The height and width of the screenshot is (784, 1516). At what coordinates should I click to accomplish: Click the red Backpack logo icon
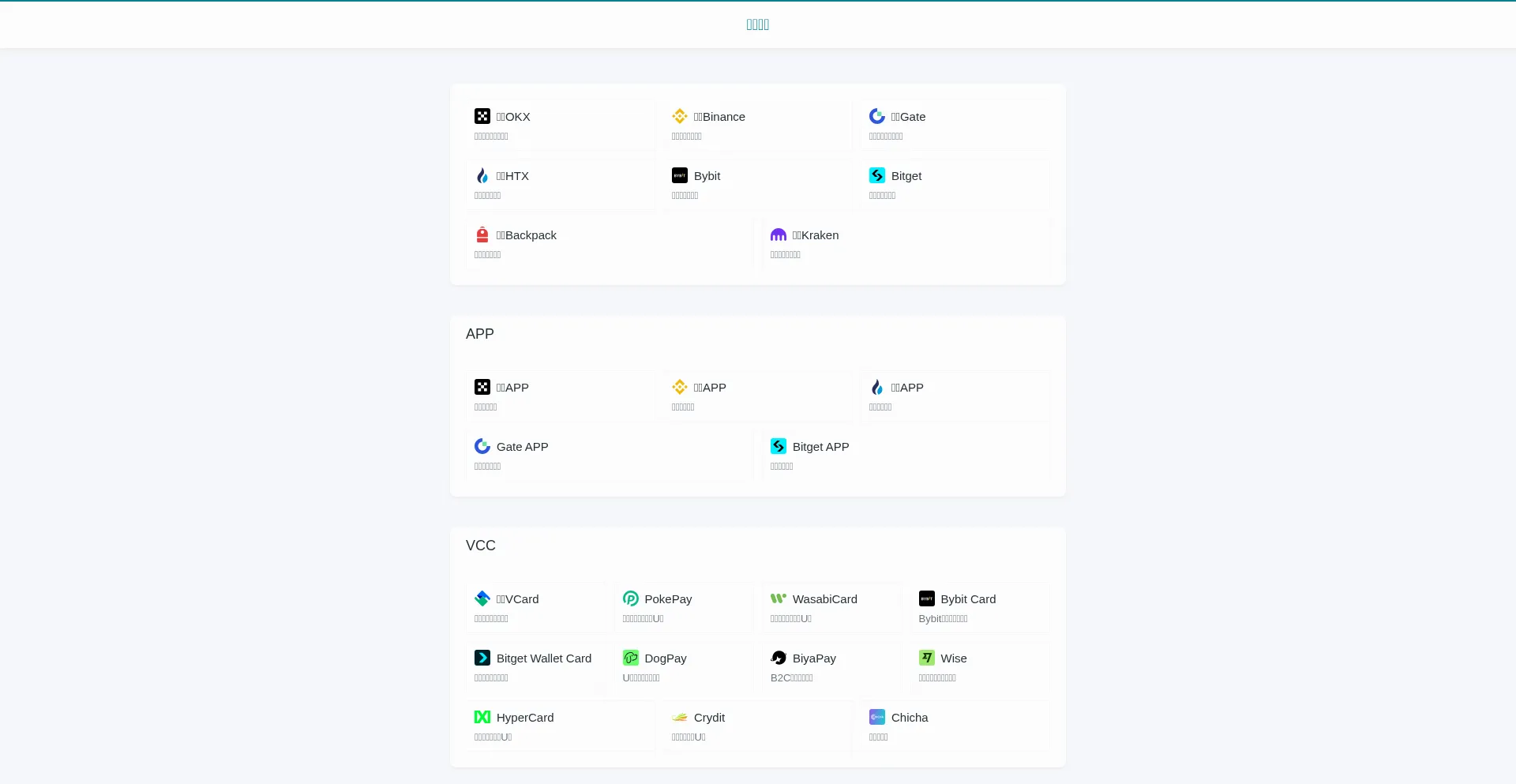[482, 234]
